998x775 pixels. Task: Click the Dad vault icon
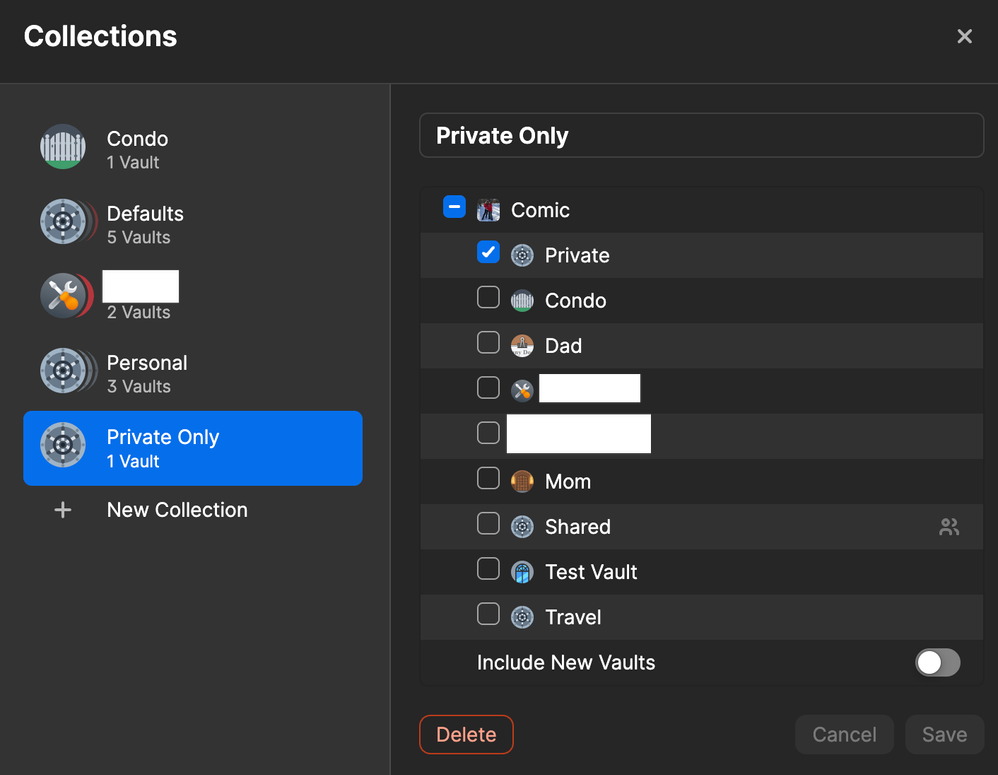tap(522, 346)
